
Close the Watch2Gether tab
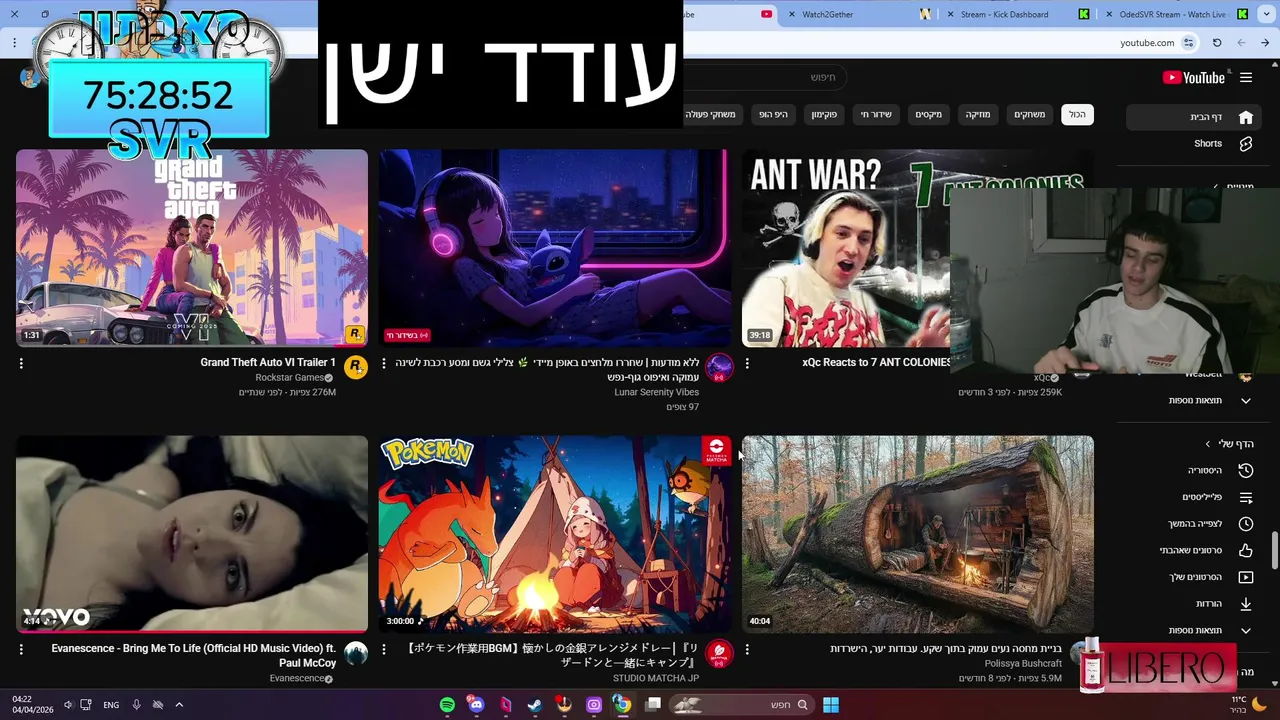coord(793,14)
